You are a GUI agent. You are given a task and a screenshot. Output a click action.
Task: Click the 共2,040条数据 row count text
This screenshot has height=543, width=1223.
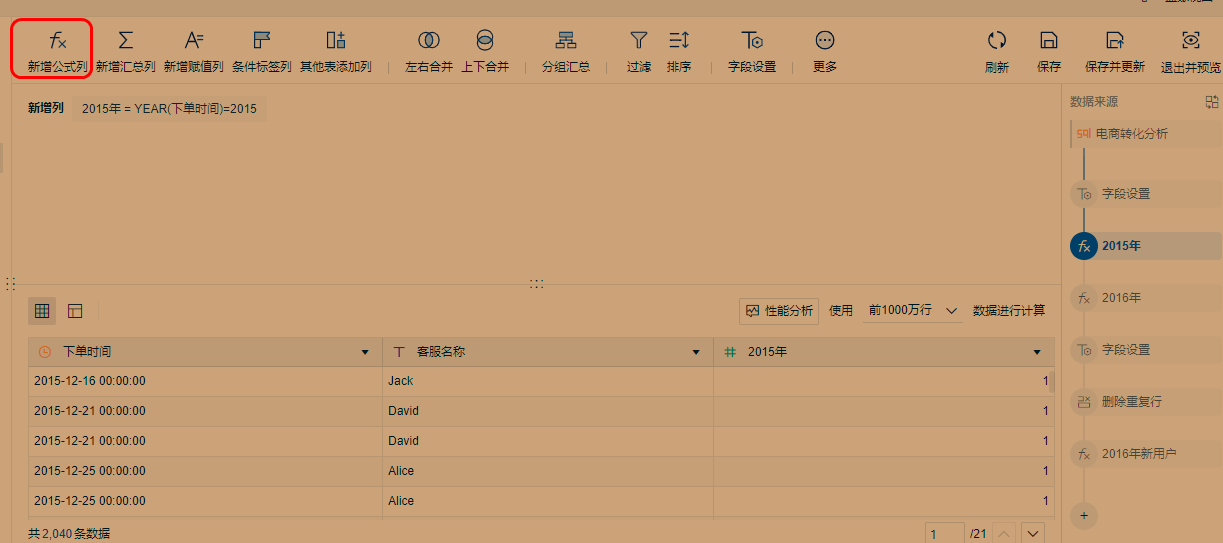pyautogui.click(x=69, y=534)
